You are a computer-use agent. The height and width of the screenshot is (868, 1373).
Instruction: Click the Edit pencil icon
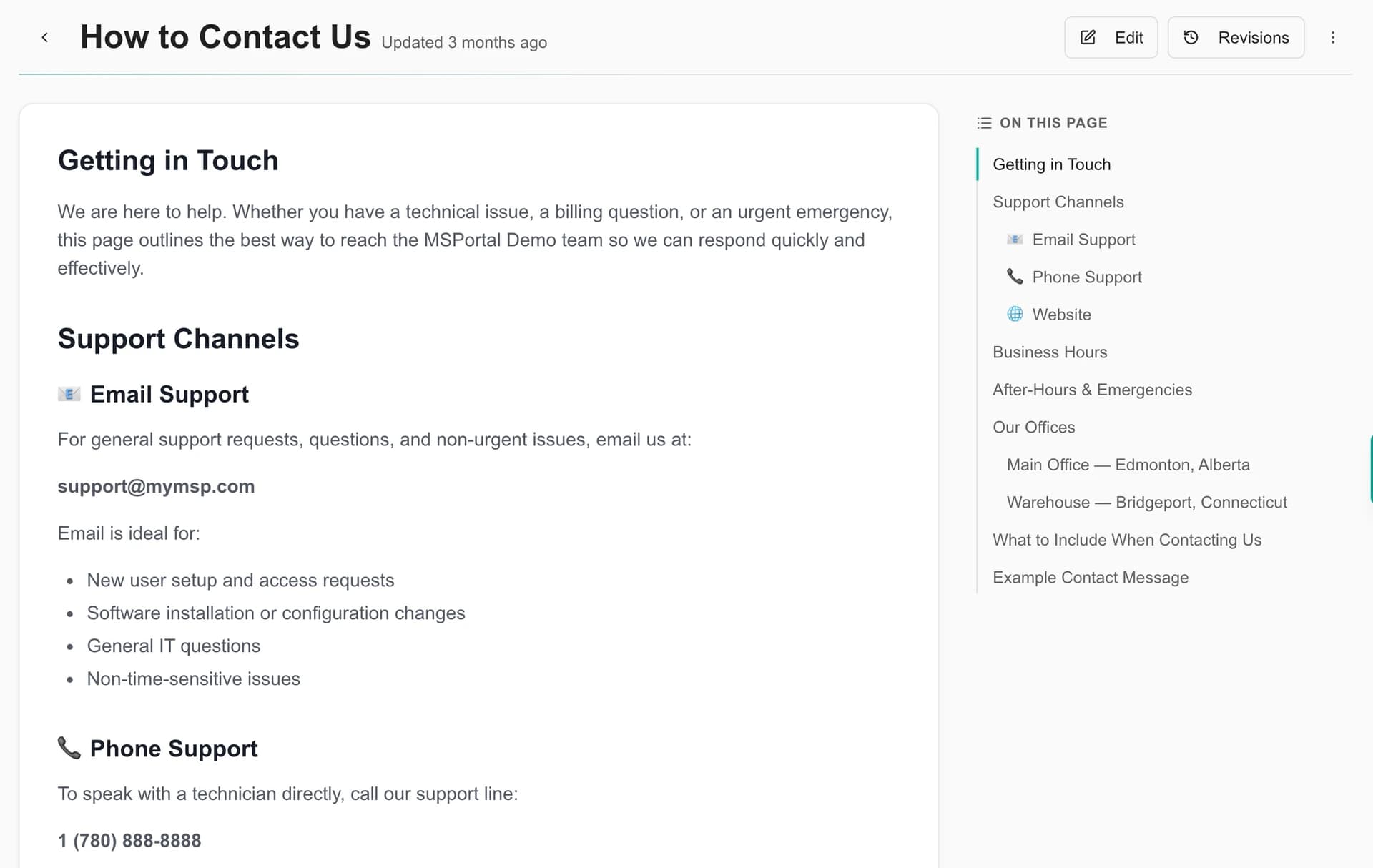pos(1088,37)
